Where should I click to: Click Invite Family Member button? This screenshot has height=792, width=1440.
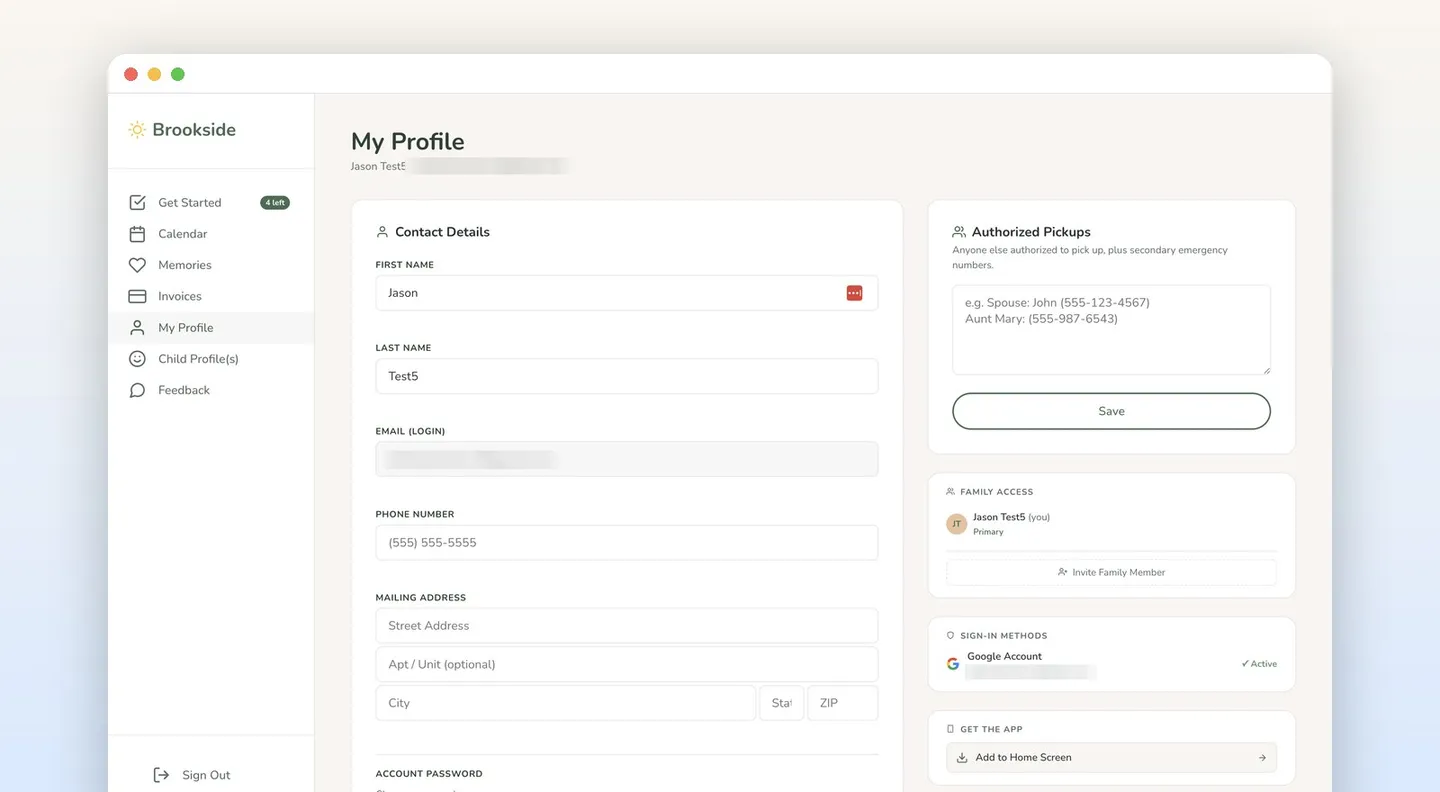pos(1111,573)
